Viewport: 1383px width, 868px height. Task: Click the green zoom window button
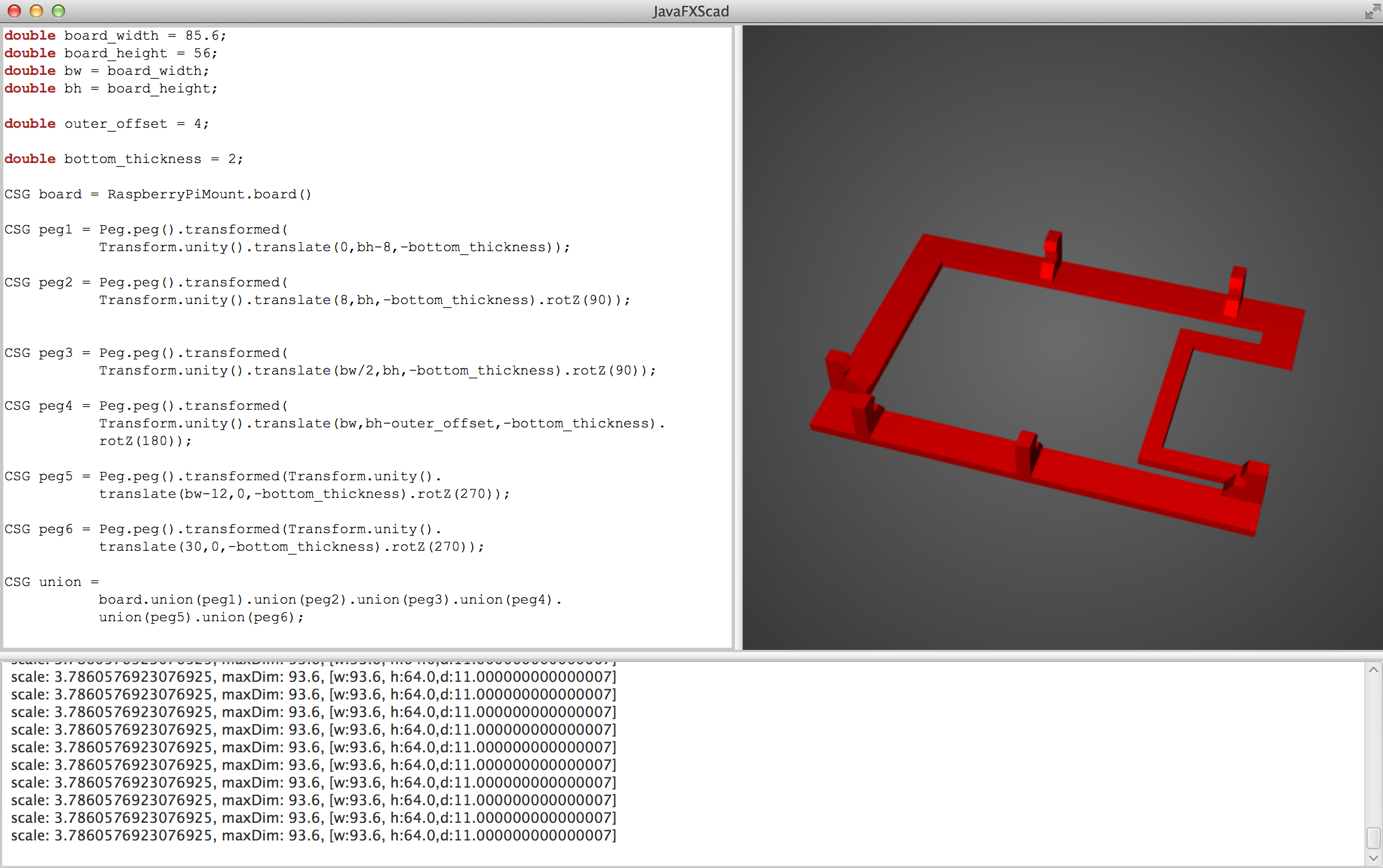(x=58, y=11)
